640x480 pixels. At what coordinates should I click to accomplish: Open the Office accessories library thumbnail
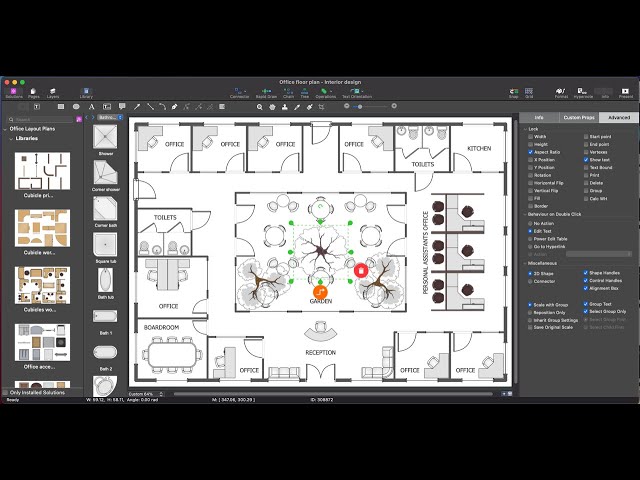click(x=42, y=342)
